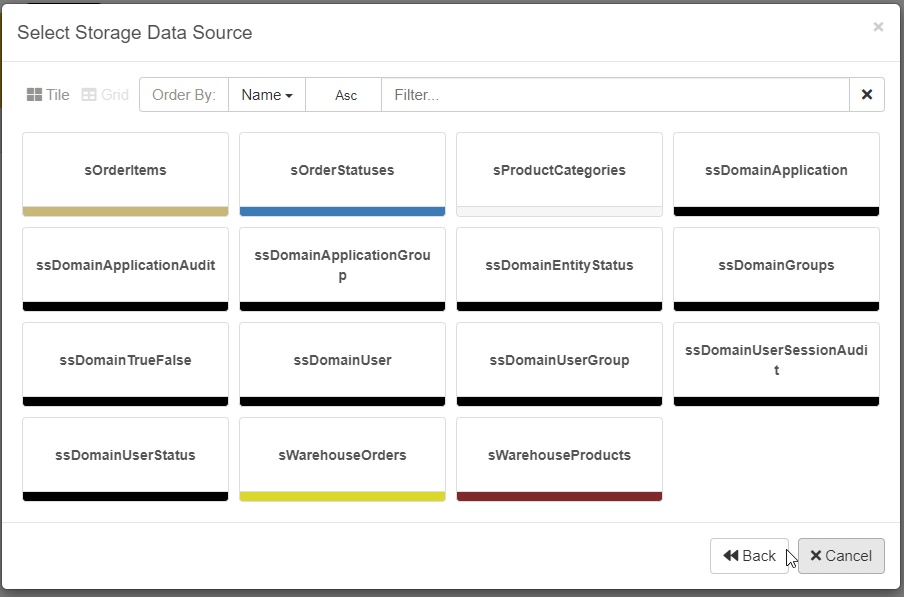The width and height of the screenshot is (904, 597).
Task: Click the dark red bar under sWarehouseProducts
Action: coord(559,496)
